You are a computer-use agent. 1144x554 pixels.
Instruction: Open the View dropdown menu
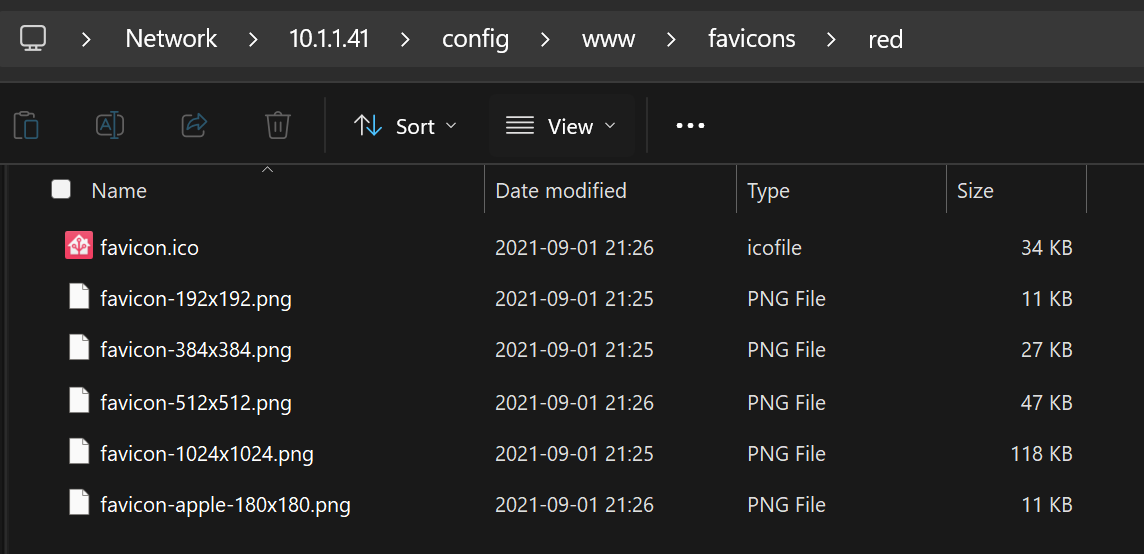tap(560, 126)
